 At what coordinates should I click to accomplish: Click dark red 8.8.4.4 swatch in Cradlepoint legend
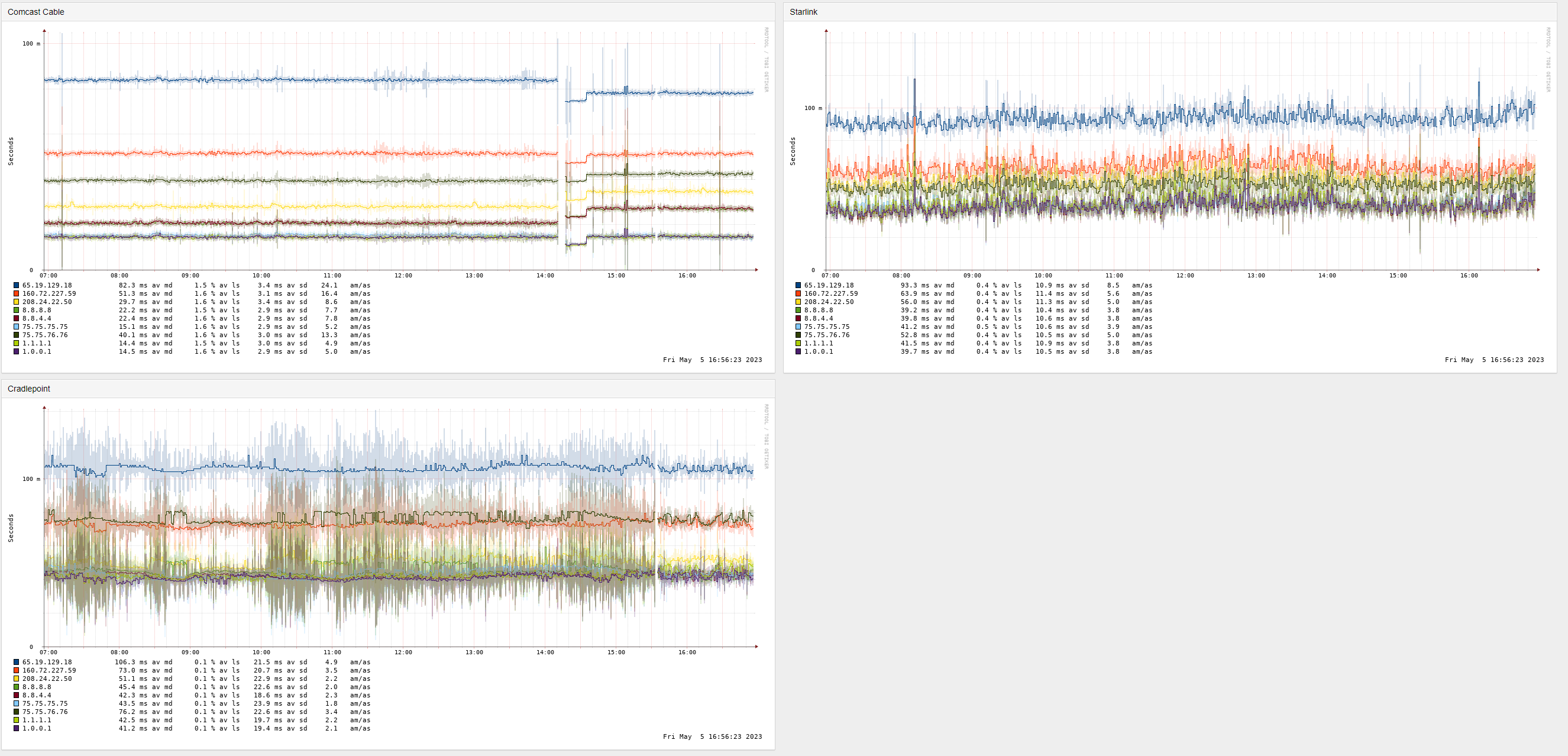tap(17, 695)
